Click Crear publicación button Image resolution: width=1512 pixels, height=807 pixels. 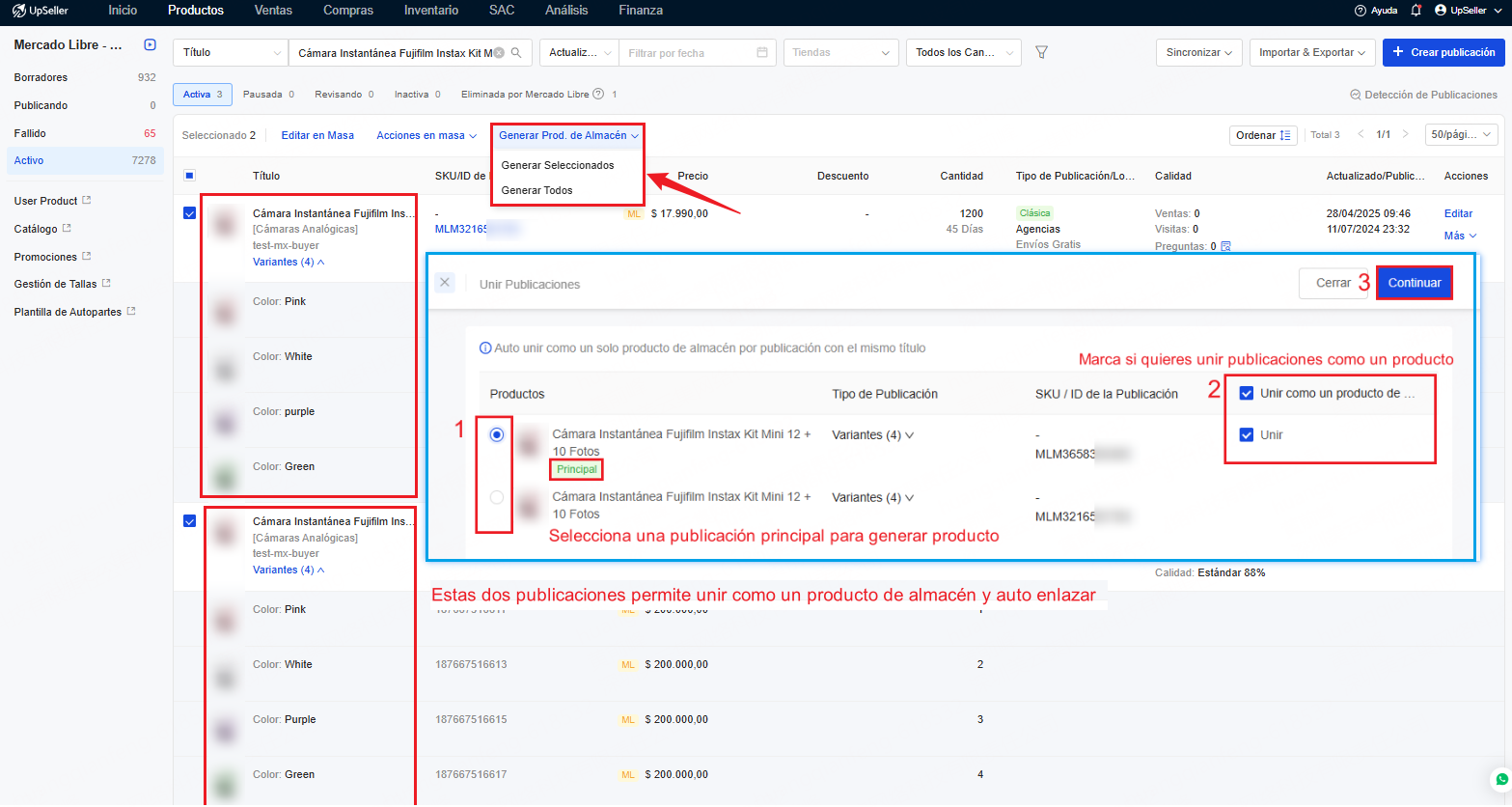click(1443, 53)
